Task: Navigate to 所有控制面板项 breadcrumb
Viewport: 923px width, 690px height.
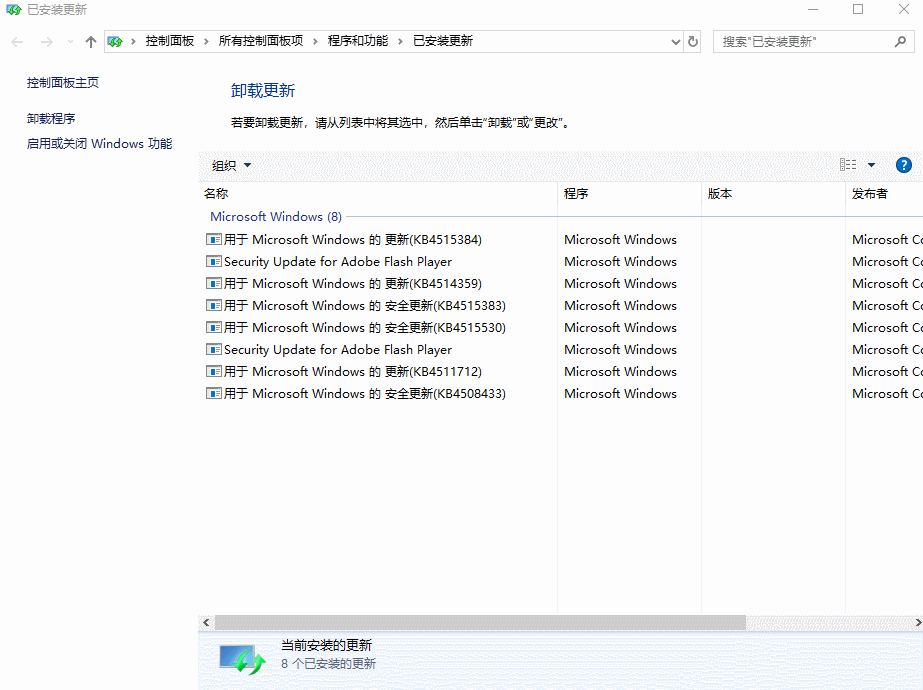Action: click(261, 41)
